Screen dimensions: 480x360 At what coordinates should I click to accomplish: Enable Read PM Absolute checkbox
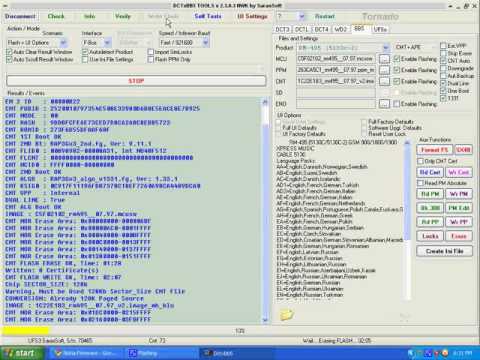pos(420,183)
